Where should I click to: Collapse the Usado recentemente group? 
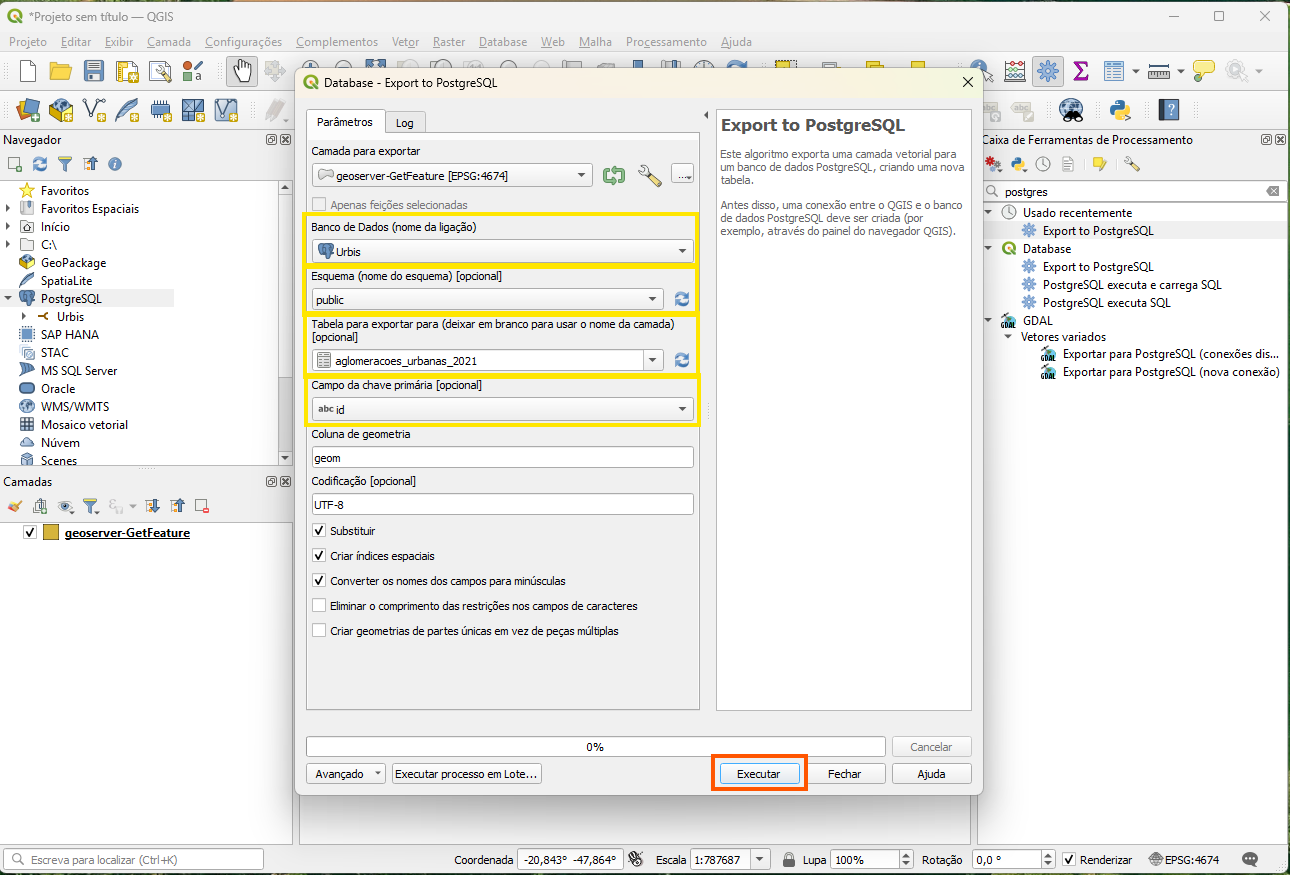coord(990,213)
